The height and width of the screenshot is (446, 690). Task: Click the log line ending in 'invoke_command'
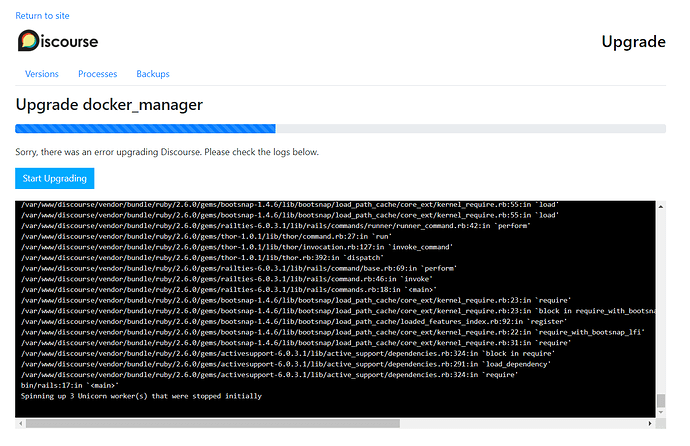click(x=237, y=247)
